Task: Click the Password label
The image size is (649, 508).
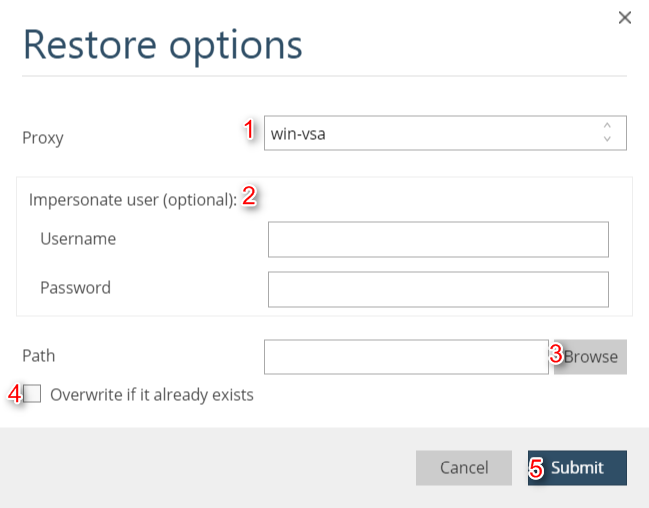Action: point(75,287)
